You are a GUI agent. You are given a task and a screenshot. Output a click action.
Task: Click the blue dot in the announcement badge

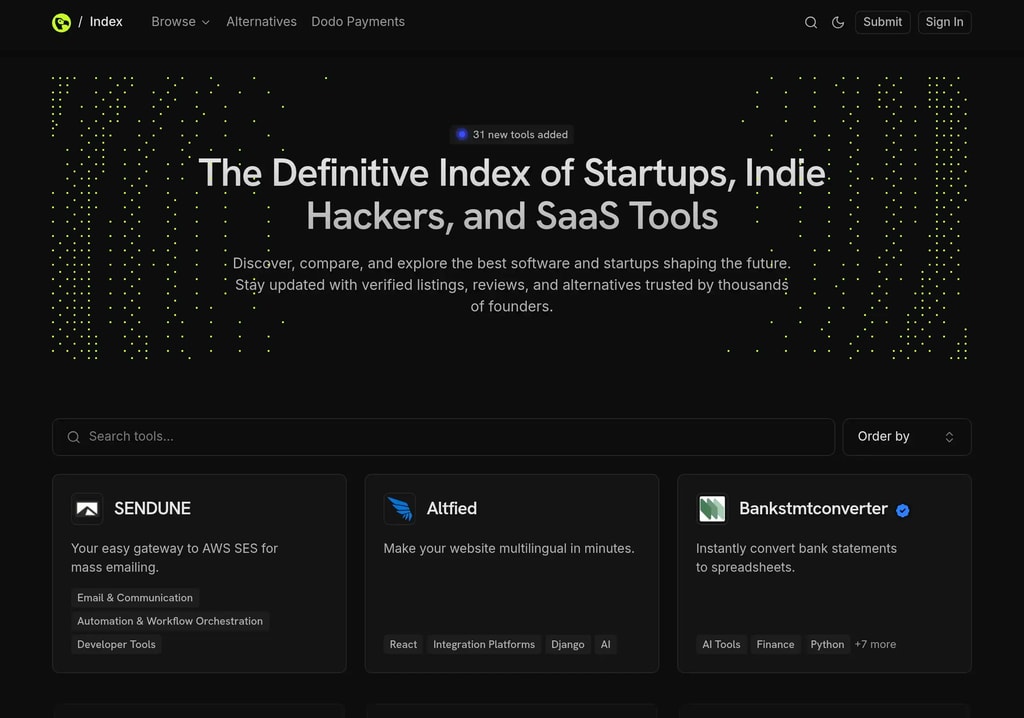coord(461,134)
